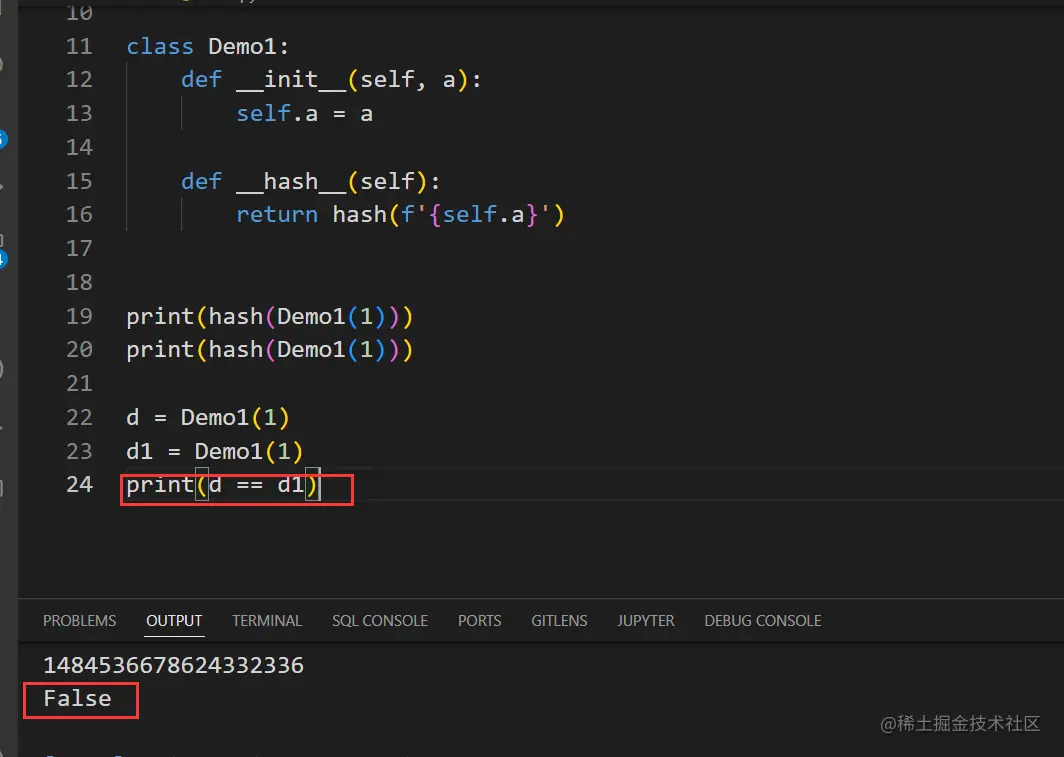
Task: Place cursor on 'self.a = a' line
Action: coord(304,113)
